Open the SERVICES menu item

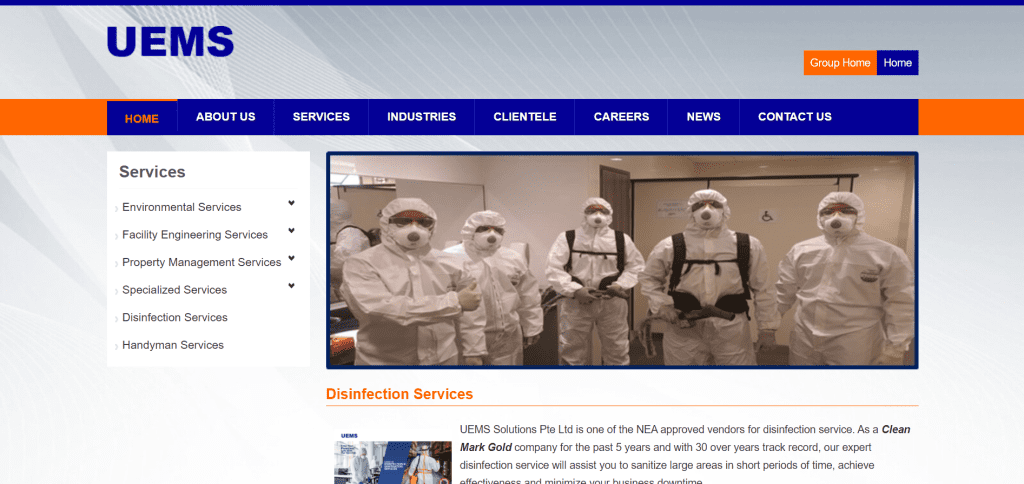pos(321,117)
